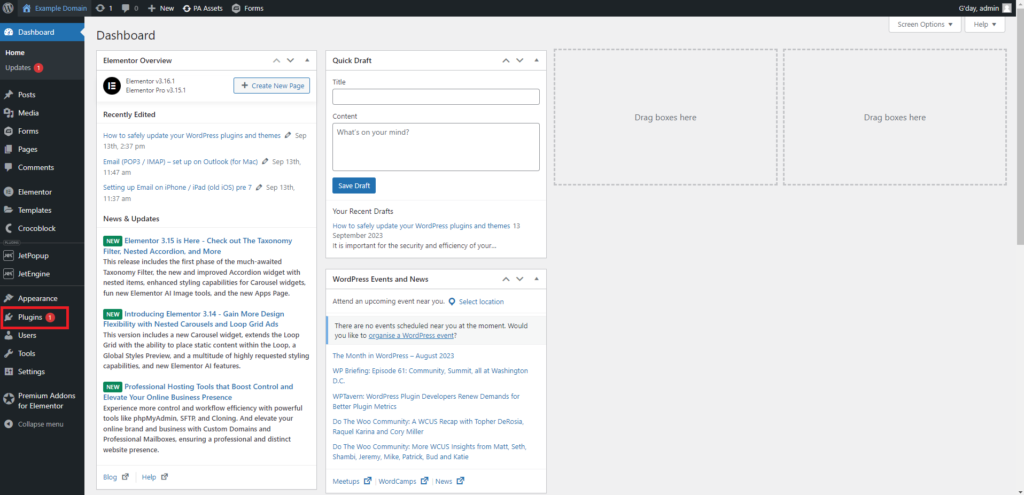Click Create New Page button
1024x495 pixels.
pos(272,86)
